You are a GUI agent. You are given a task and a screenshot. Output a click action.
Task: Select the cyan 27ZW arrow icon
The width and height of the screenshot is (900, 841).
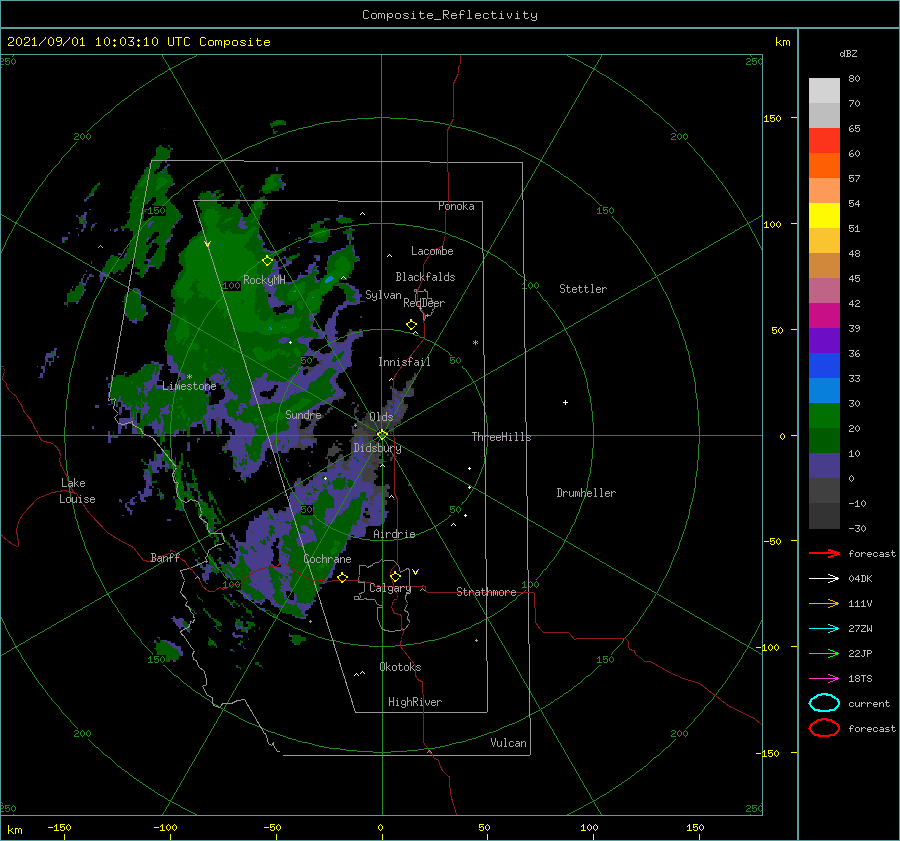click(824, 629)
